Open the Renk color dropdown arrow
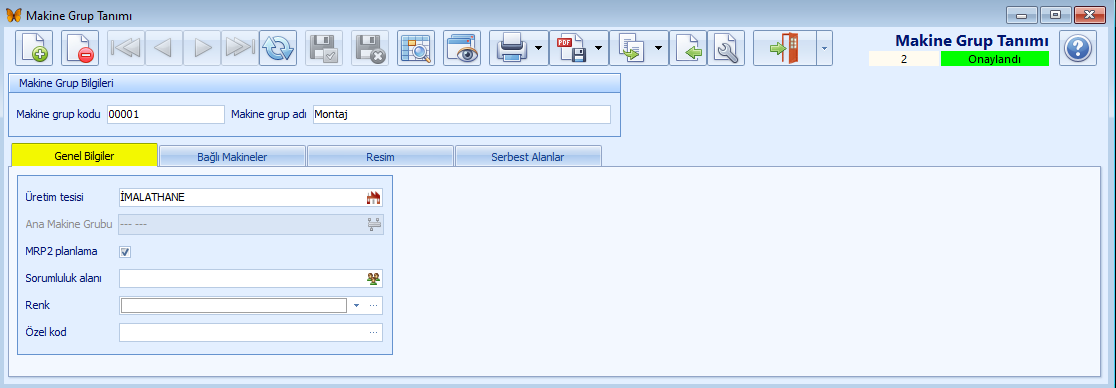 coord(357,305)
